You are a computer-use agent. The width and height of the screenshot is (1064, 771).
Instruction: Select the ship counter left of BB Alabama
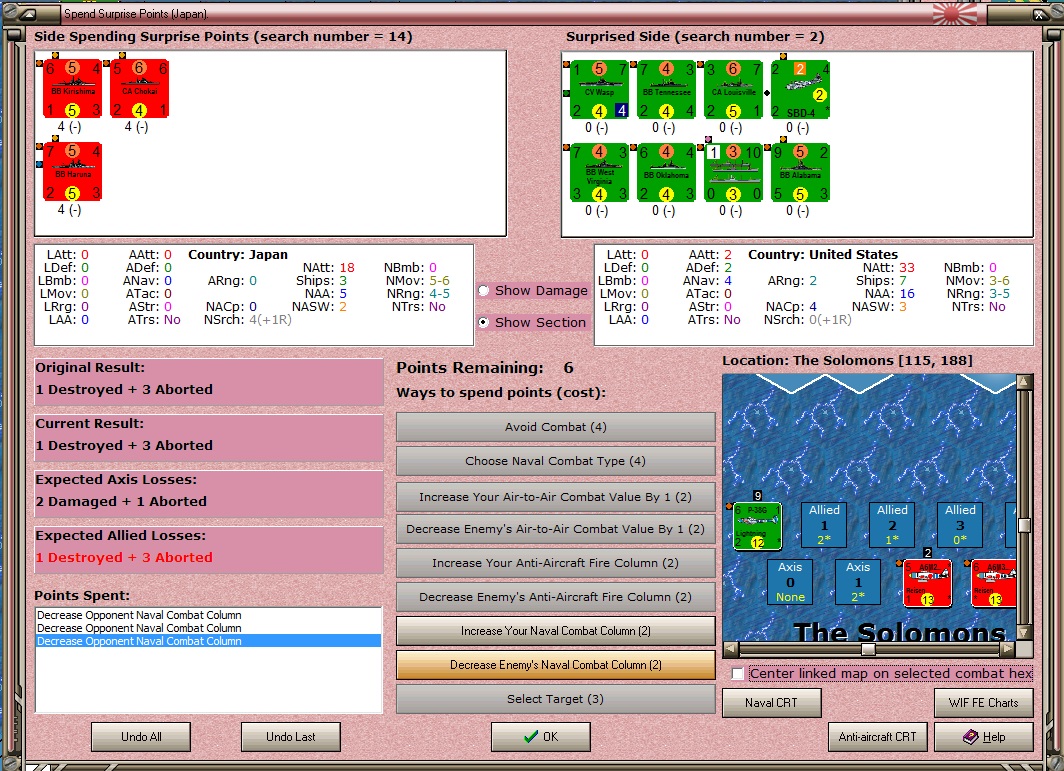733,172
